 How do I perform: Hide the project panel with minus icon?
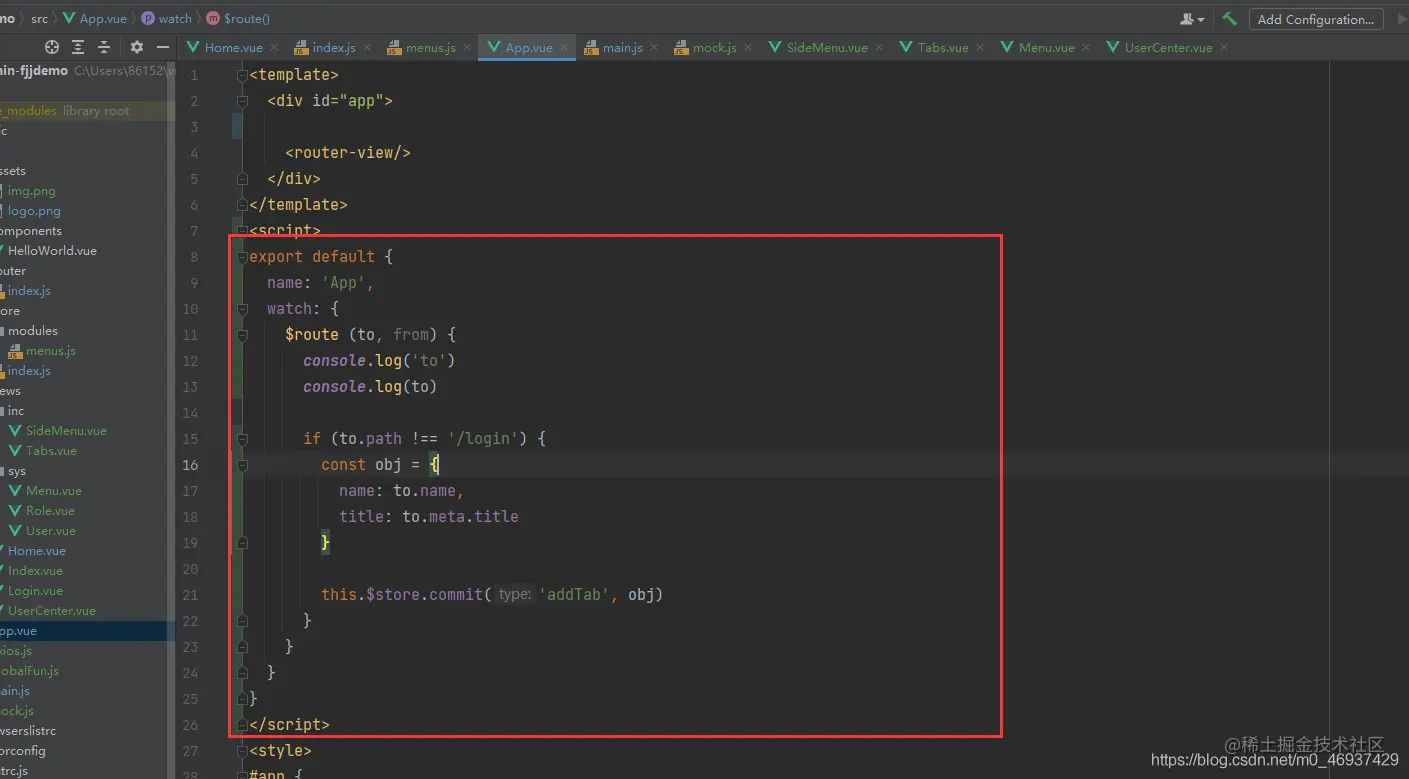(x=162, y=47)
